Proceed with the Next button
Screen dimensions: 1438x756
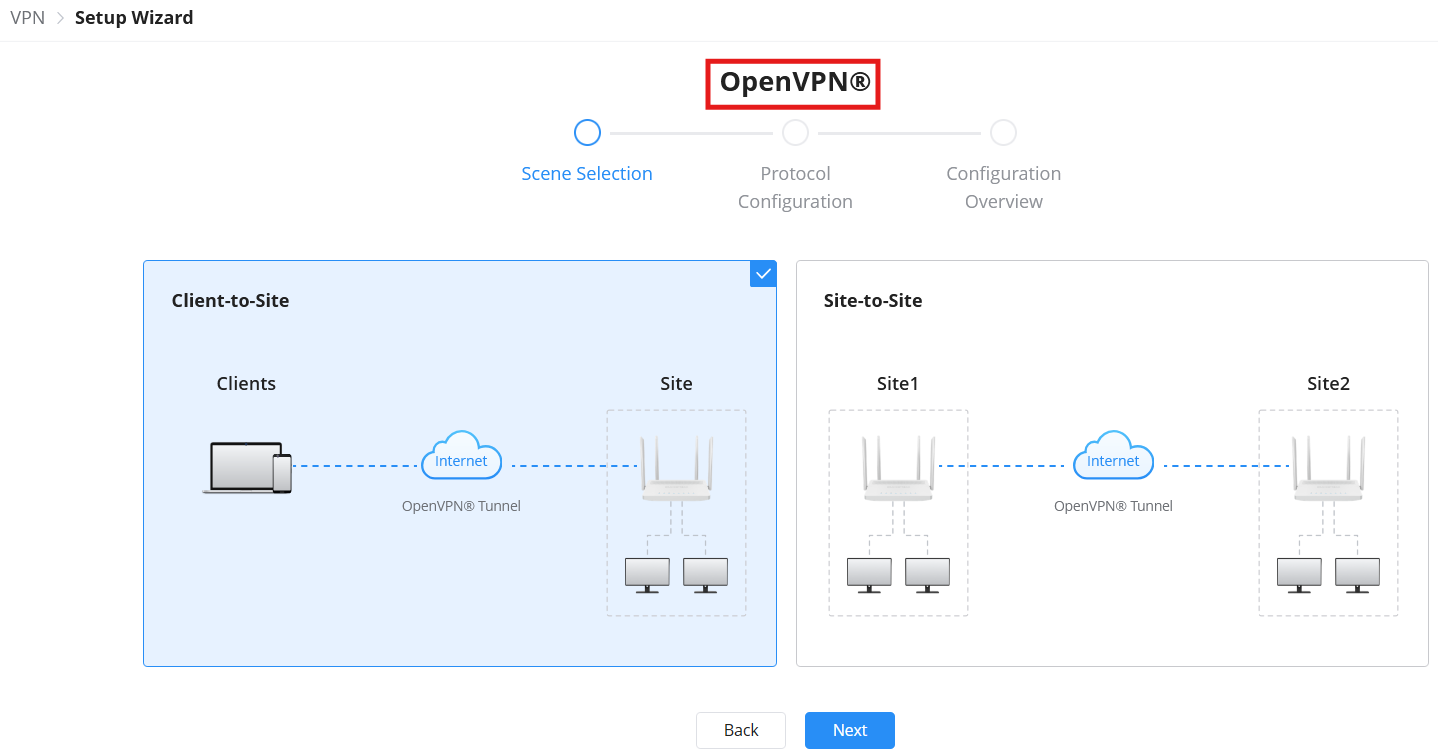(x=850, y=730)
